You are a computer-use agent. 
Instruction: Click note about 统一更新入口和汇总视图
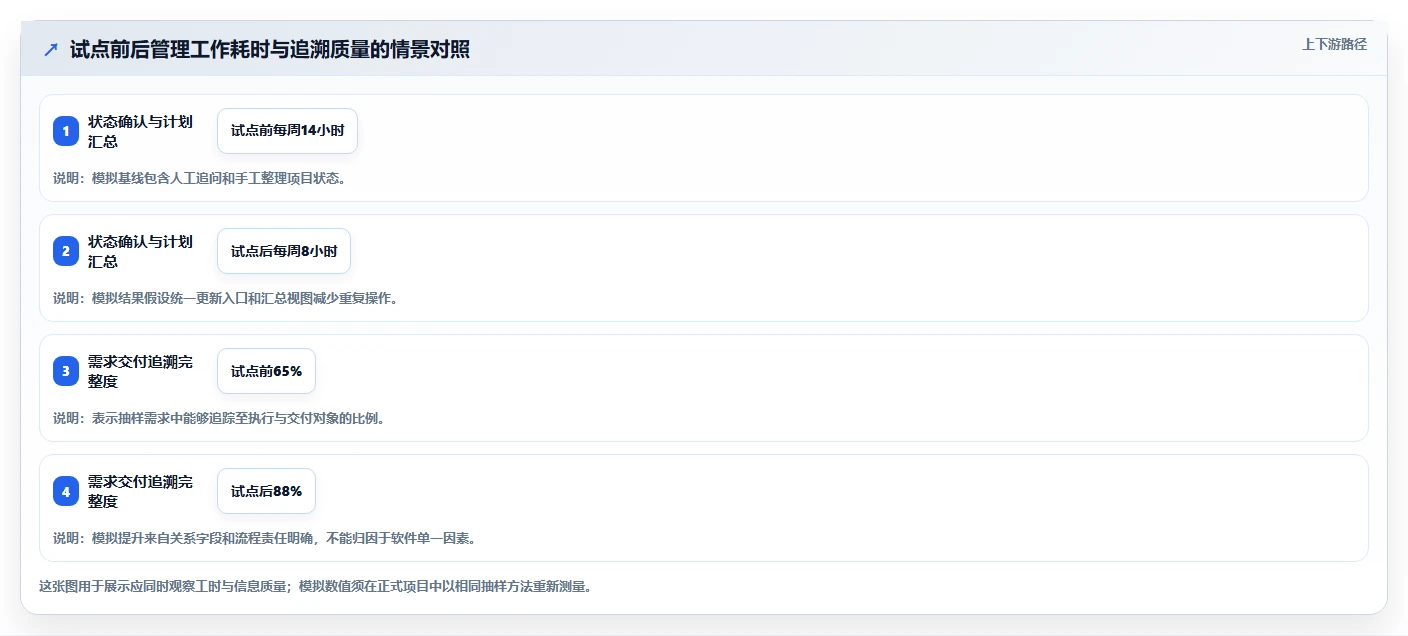click(x=225, y=298)
